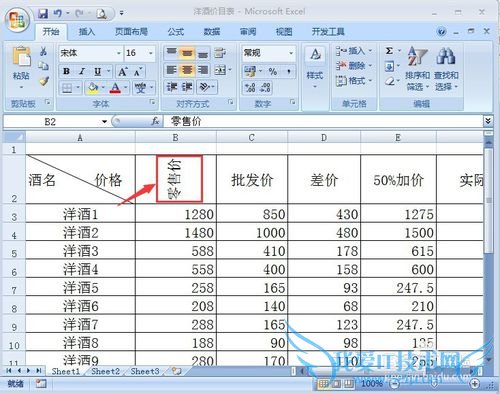Toggle Underline formatting
The width and height of the screenshot is (500, 394).
click(97, 71)
